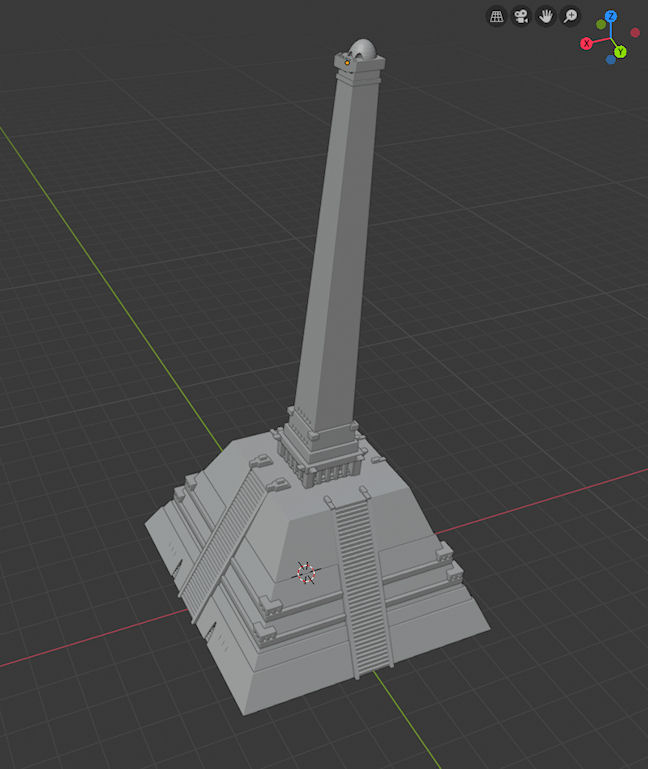Screen dimensions: 648x769
Task: Select the right staircase on the pyramid
Action: [x=363, y=580]
